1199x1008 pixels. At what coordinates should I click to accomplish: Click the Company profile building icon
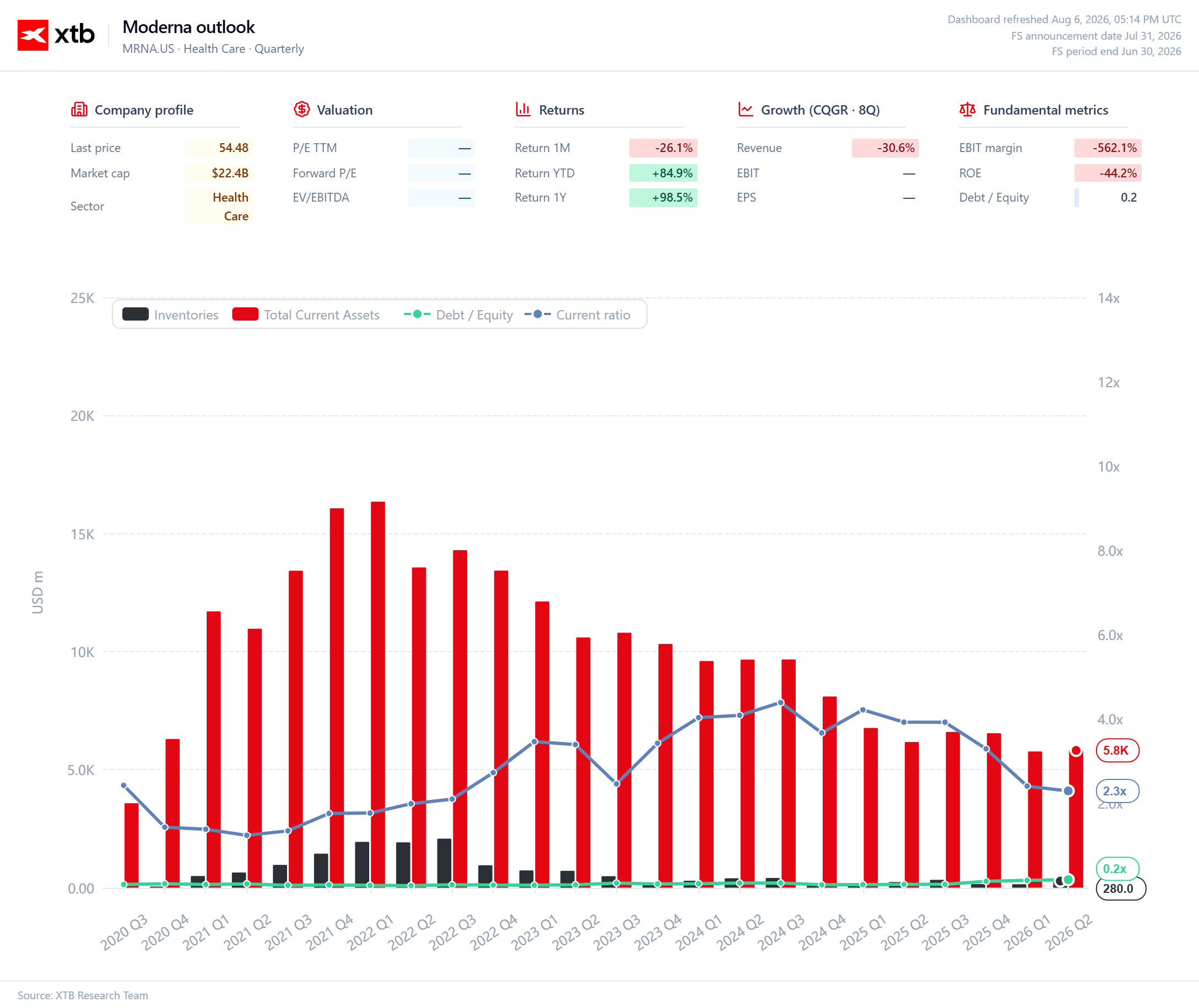(79, 109)
